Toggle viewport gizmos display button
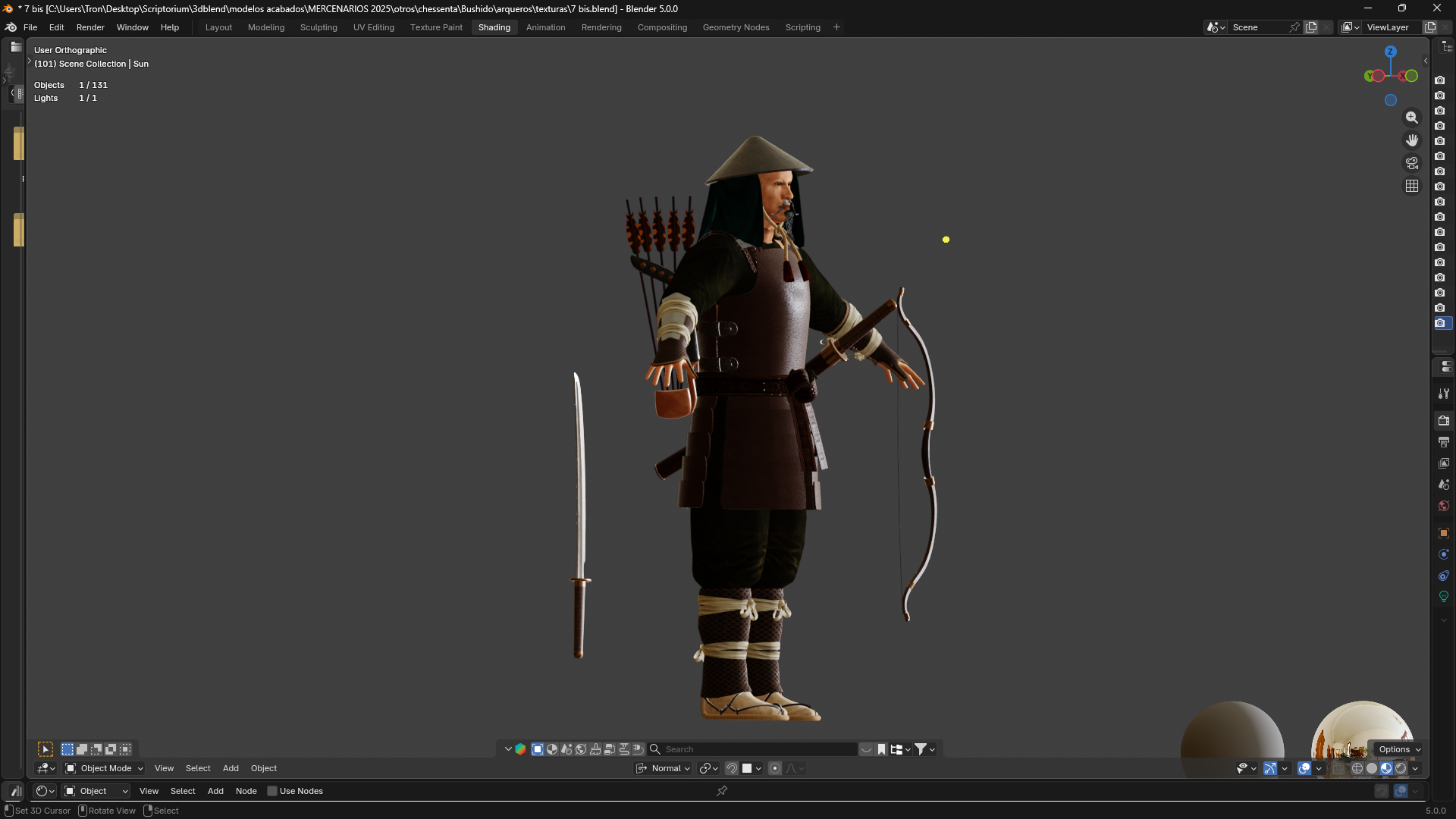The image size is (1456, 819). (1270, 768)
